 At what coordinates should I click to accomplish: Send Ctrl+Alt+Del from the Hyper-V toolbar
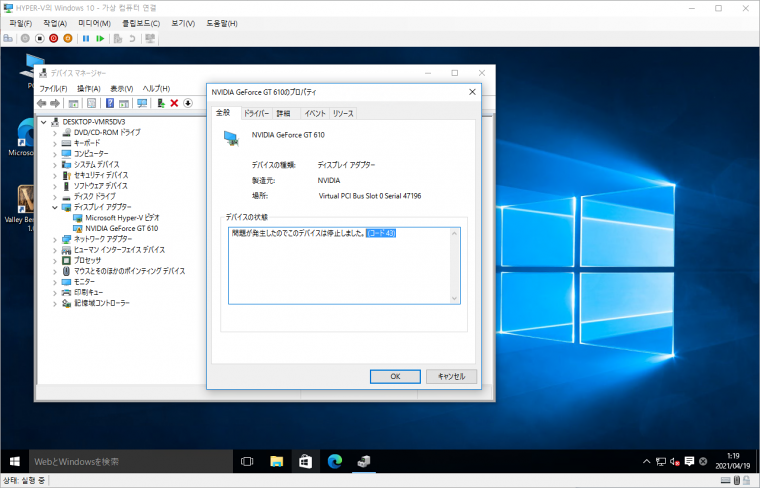[8, 38]
